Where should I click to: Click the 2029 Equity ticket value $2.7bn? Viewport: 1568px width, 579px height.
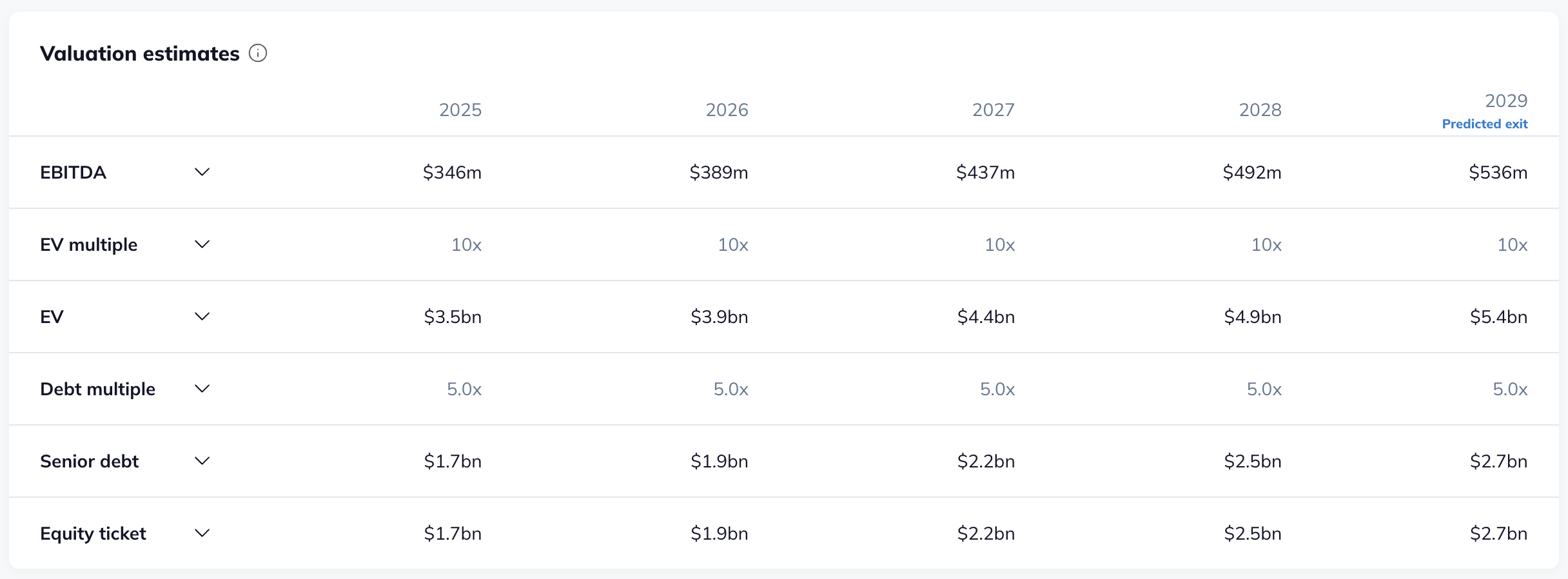tap(1498, 533)
